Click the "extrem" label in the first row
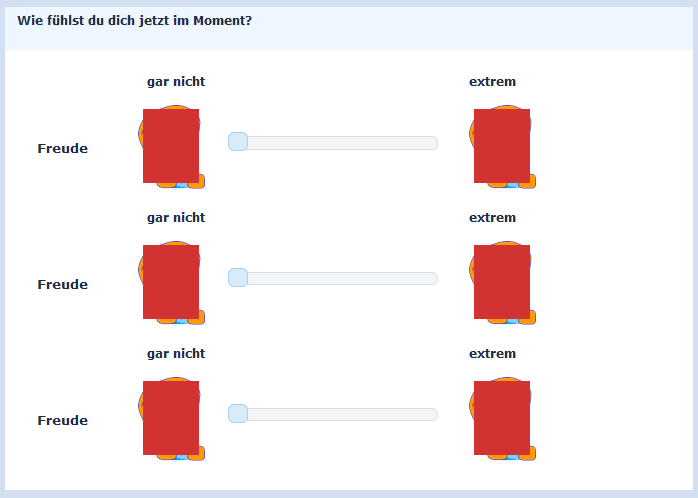This screenshot has height=498, width=698. (x=493, y=82)
